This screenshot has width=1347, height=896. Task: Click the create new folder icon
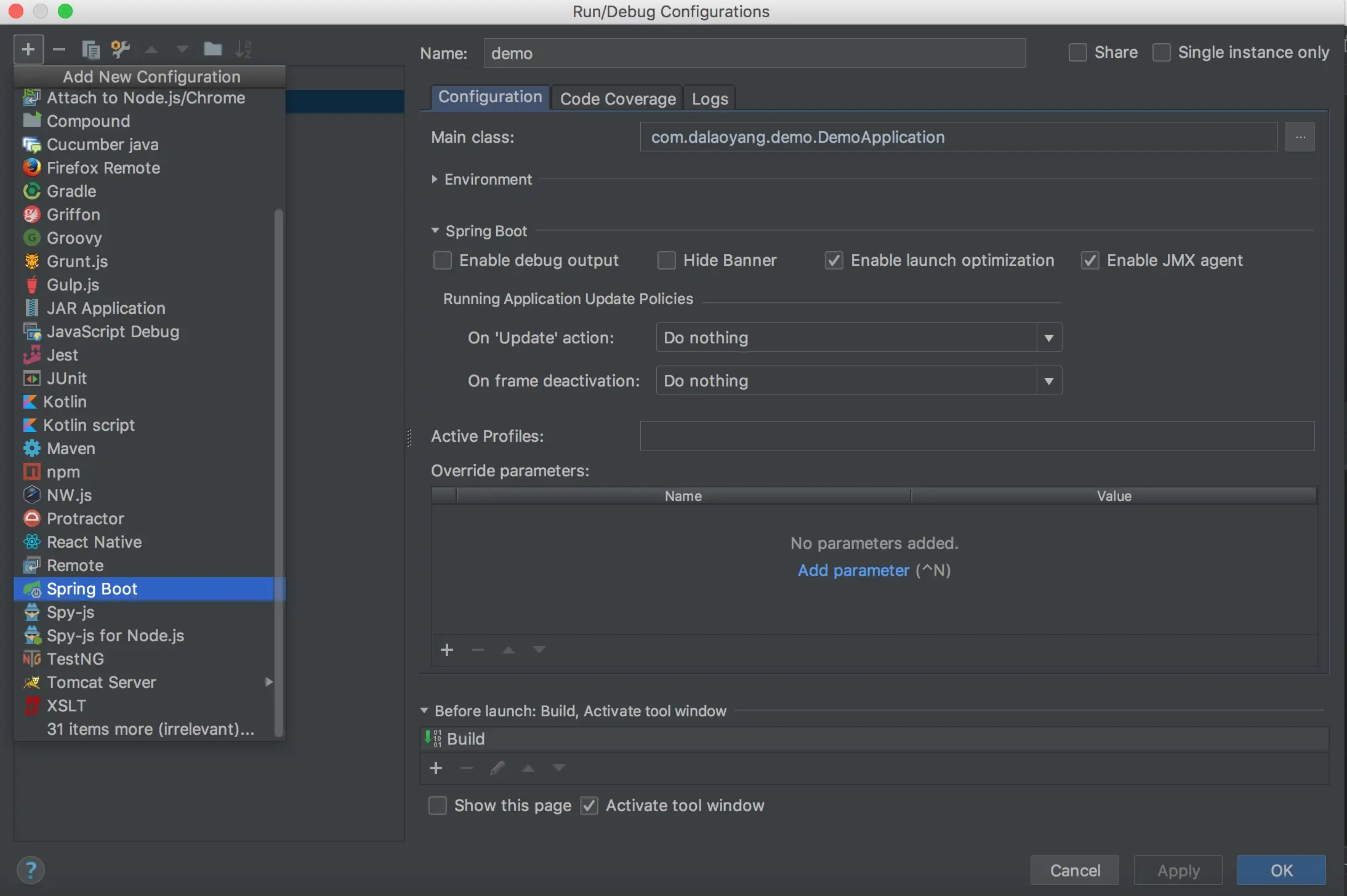[212, 49]
